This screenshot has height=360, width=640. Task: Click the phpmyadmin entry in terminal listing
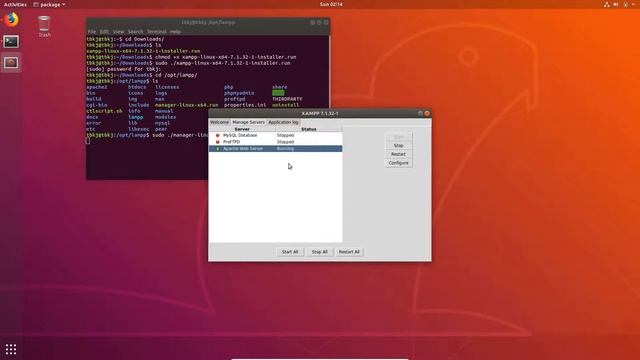click(239, 93)
